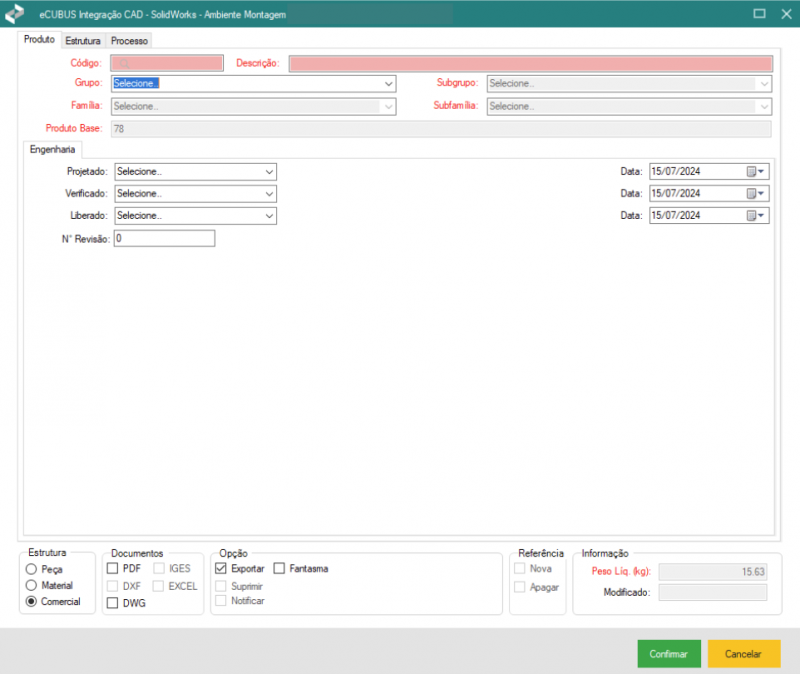
Task: Uncheck the Exportar option
Action: pos(221,569)
